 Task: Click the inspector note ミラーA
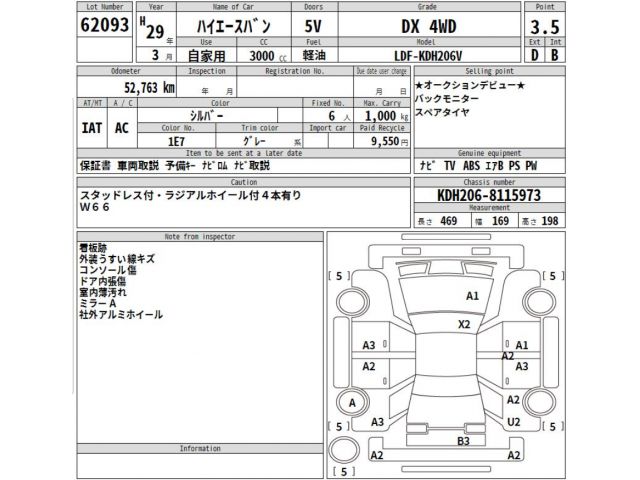coord(98,303)
